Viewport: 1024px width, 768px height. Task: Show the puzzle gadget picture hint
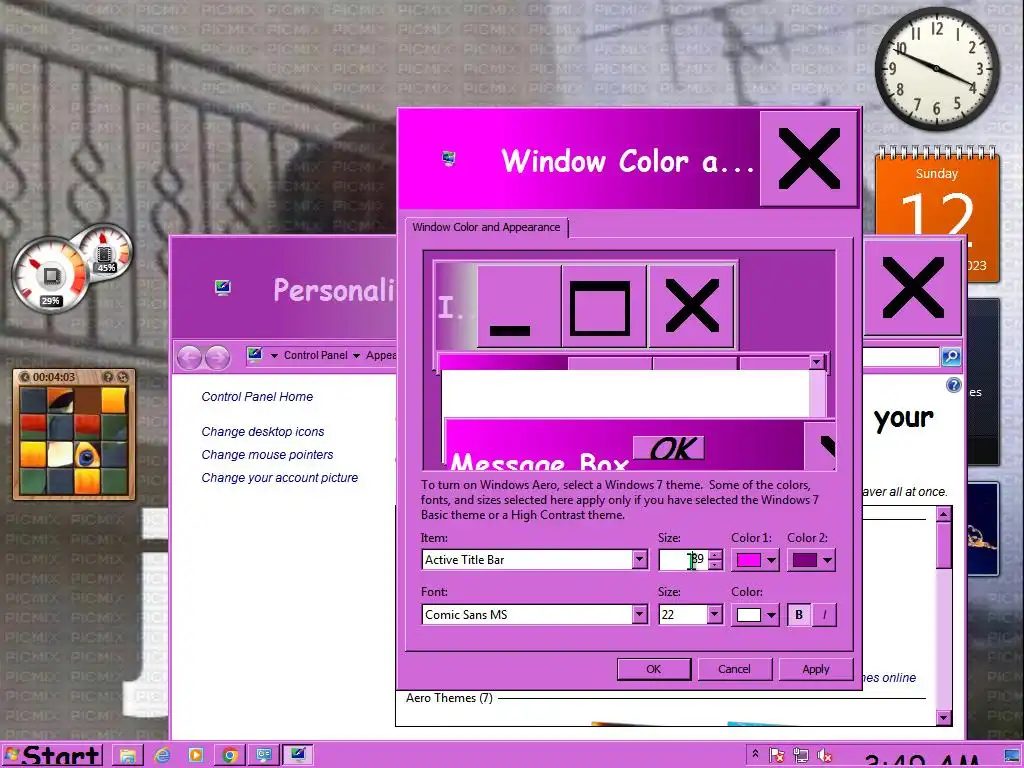coord(108,377)
